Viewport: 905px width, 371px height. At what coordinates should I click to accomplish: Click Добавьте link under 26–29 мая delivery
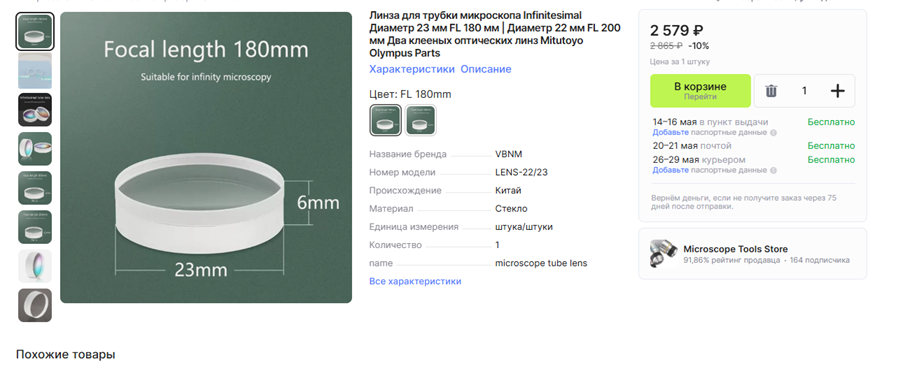pyautogui.click(x=671, y=170)
